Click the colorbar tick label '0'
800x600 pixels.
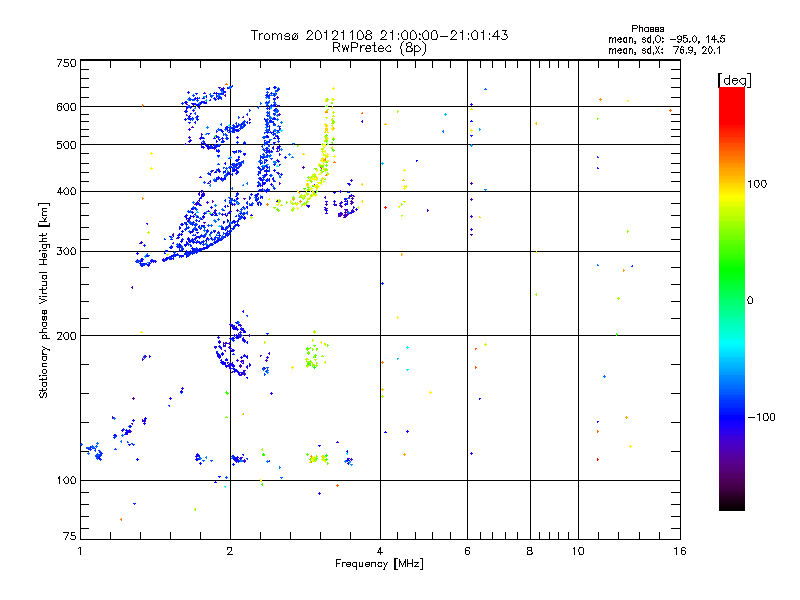coord(750,301)
